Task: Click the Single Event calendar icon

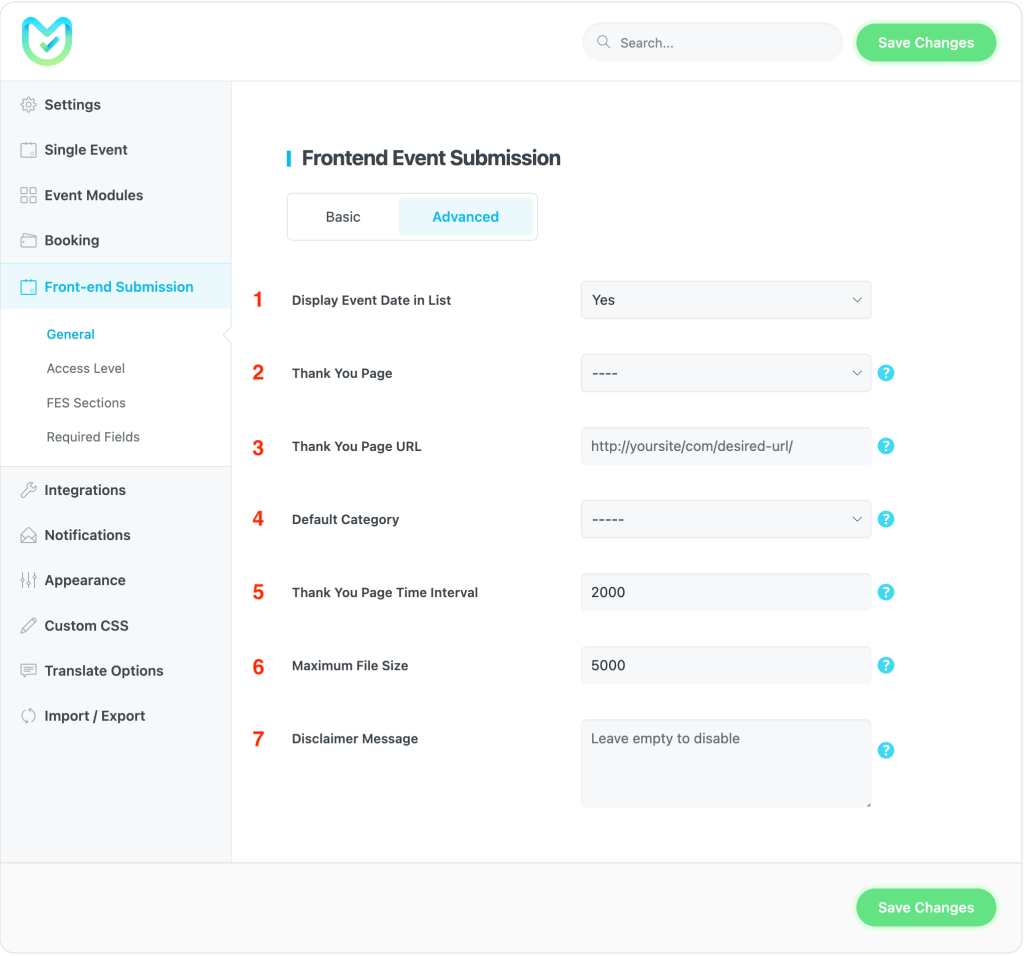Action: (x=28, y=150)
